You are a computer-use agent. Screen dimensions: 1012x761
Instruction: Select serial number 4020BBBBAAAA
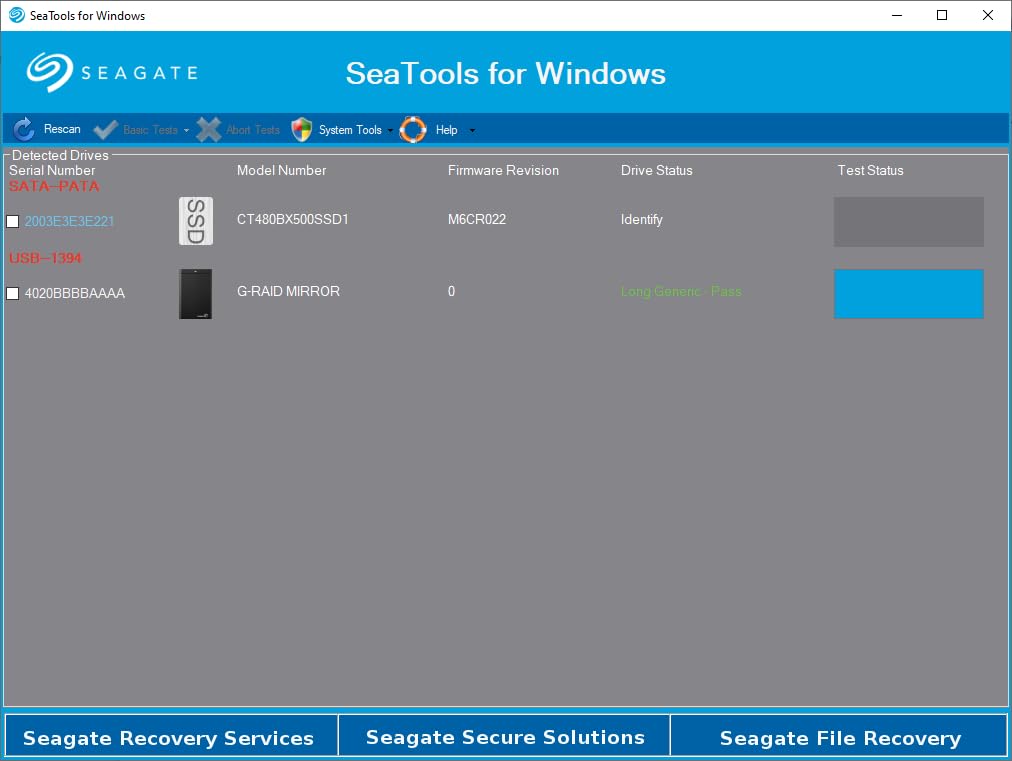(x=75, y=294)
